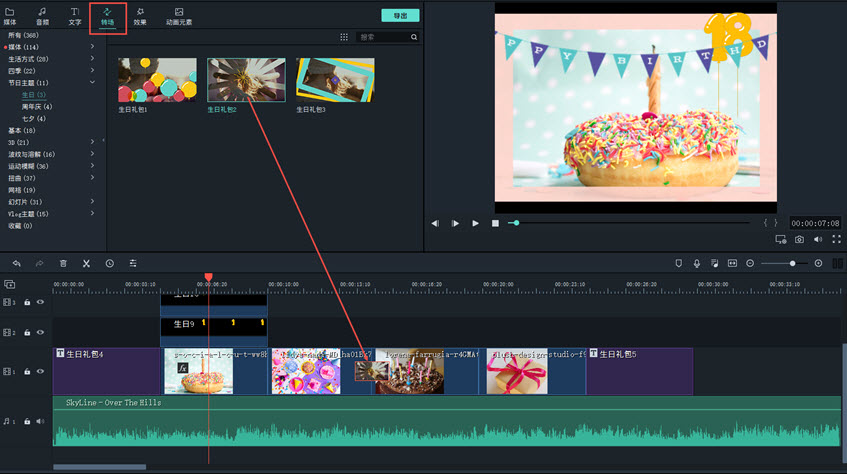Zoom out the timeline with minus icon

pyautogui.click(x=750, y=263)
